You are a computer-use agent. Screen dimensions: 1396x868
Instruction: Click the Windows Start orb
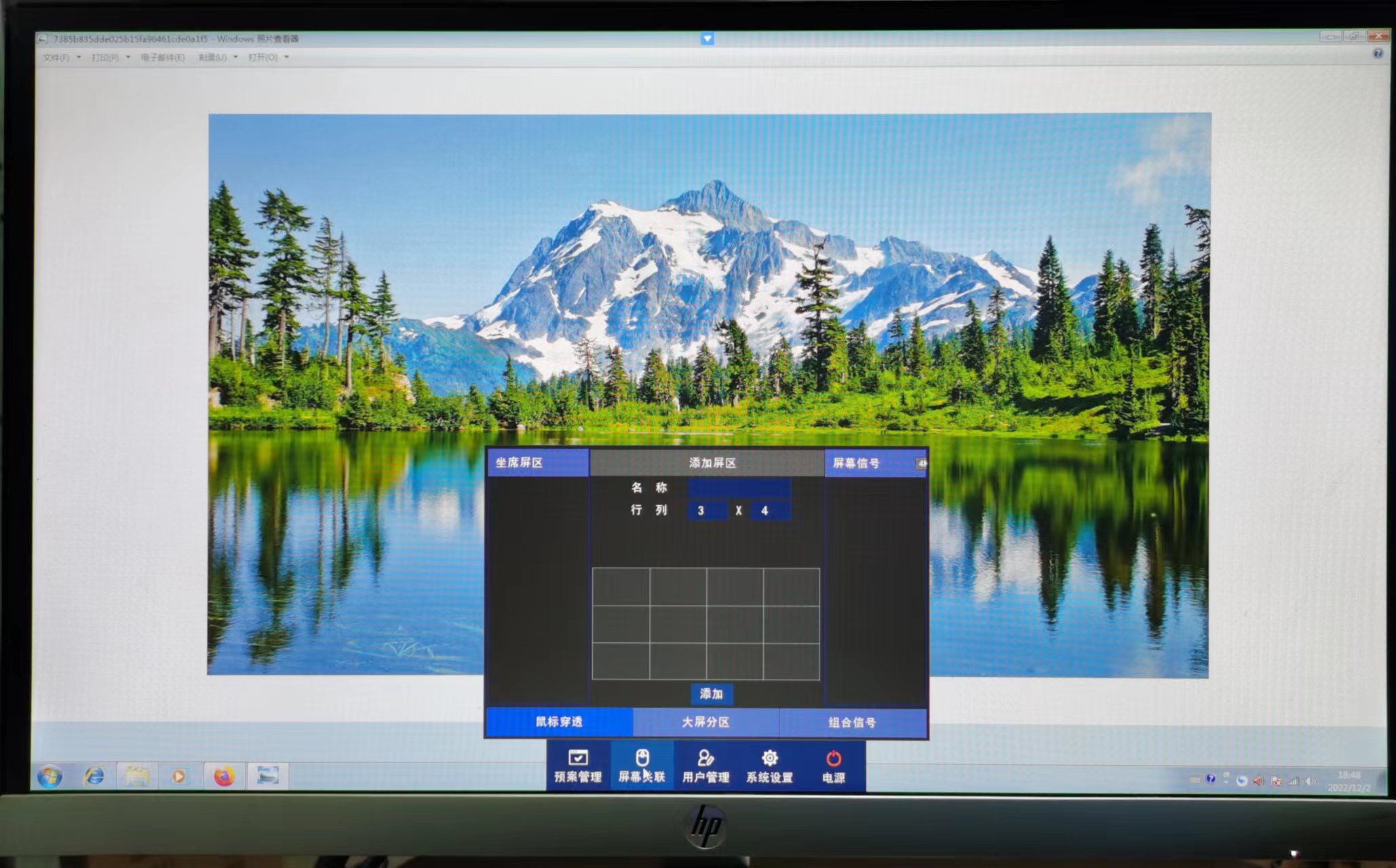[50, 776]
